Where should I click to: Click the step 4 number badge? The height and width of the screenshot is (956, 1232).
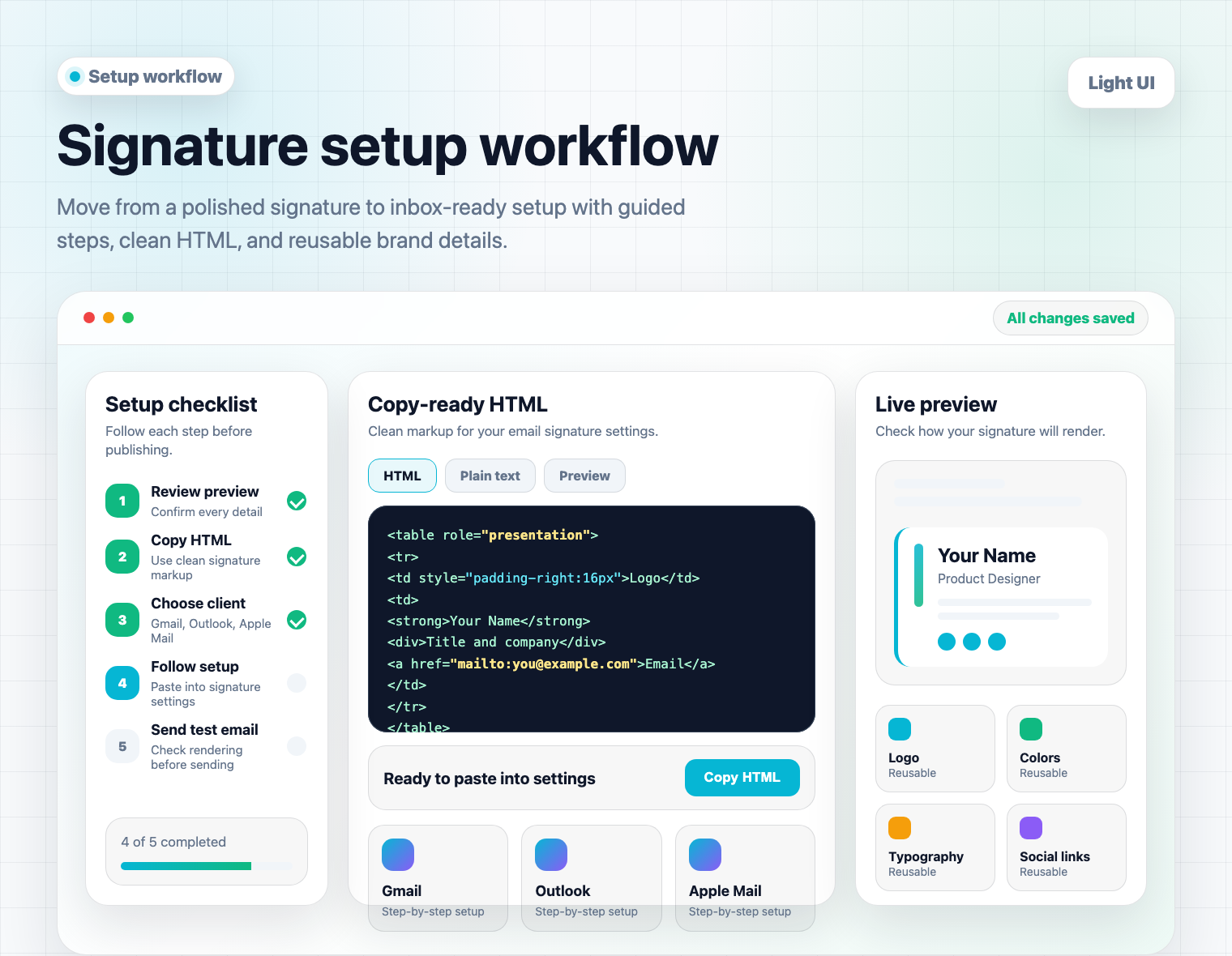[x=122, y=683]
